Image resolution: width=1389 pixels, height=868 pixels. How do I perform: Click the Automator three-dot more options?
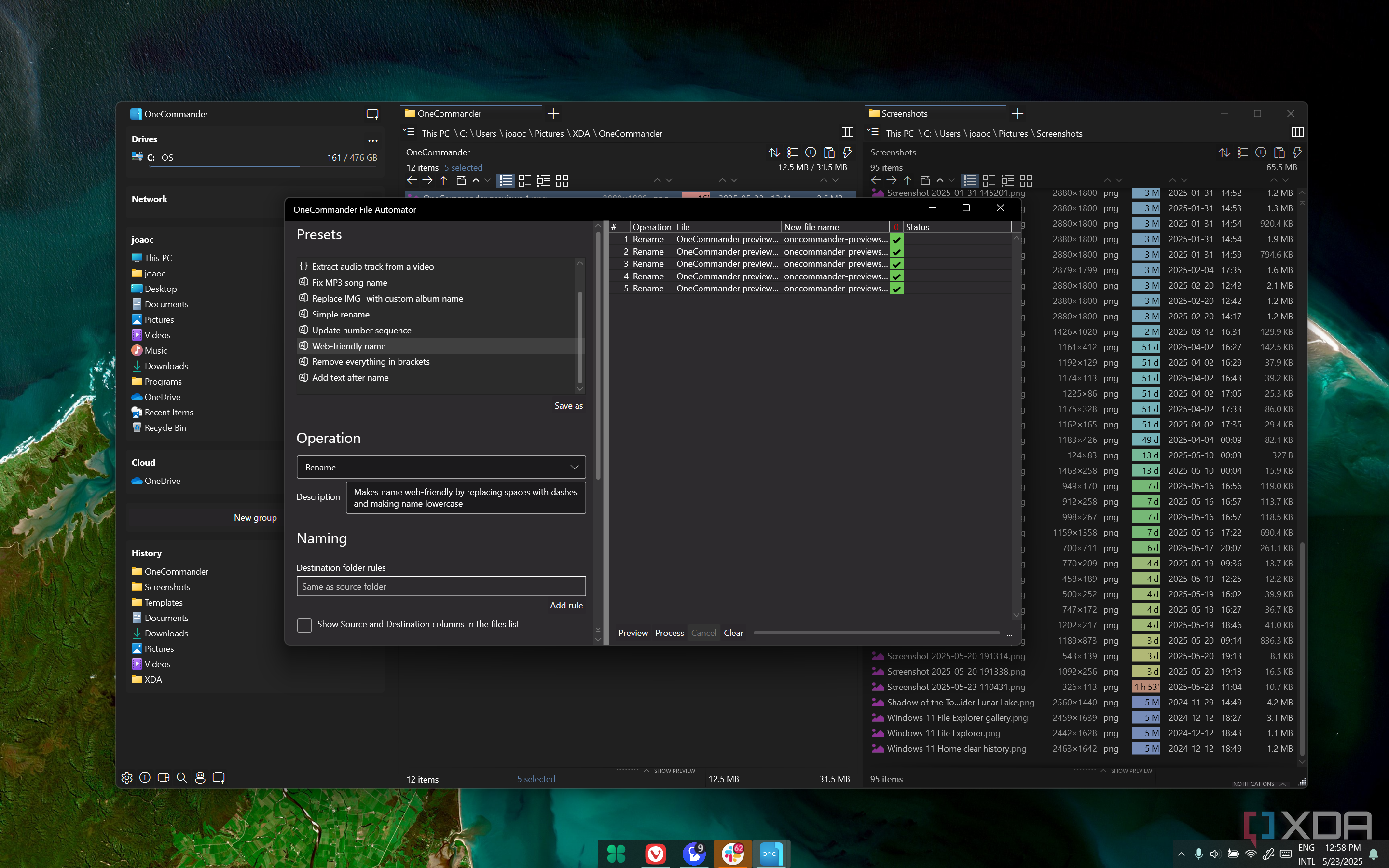[1009, 634]
